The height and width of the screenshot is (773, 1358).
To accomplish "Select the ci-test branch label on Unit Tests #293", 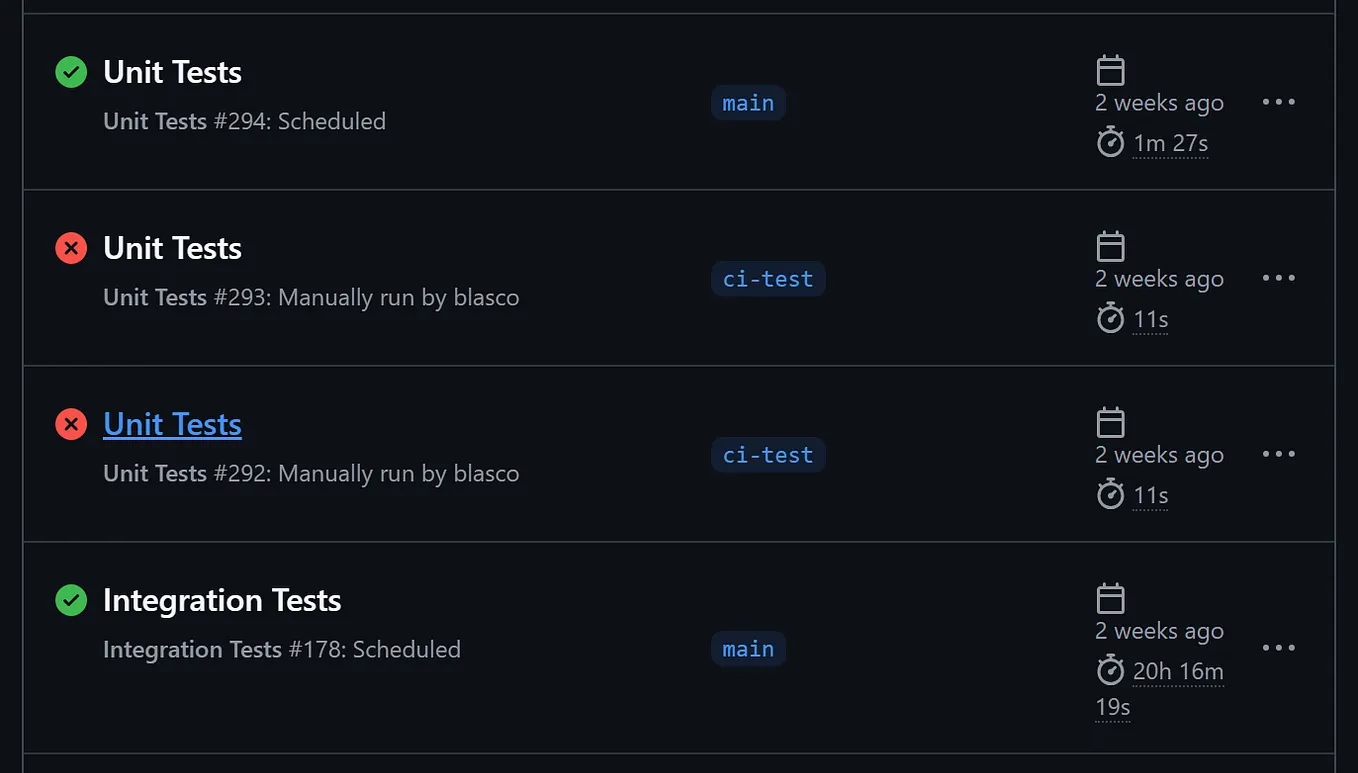I will [768, 278].
